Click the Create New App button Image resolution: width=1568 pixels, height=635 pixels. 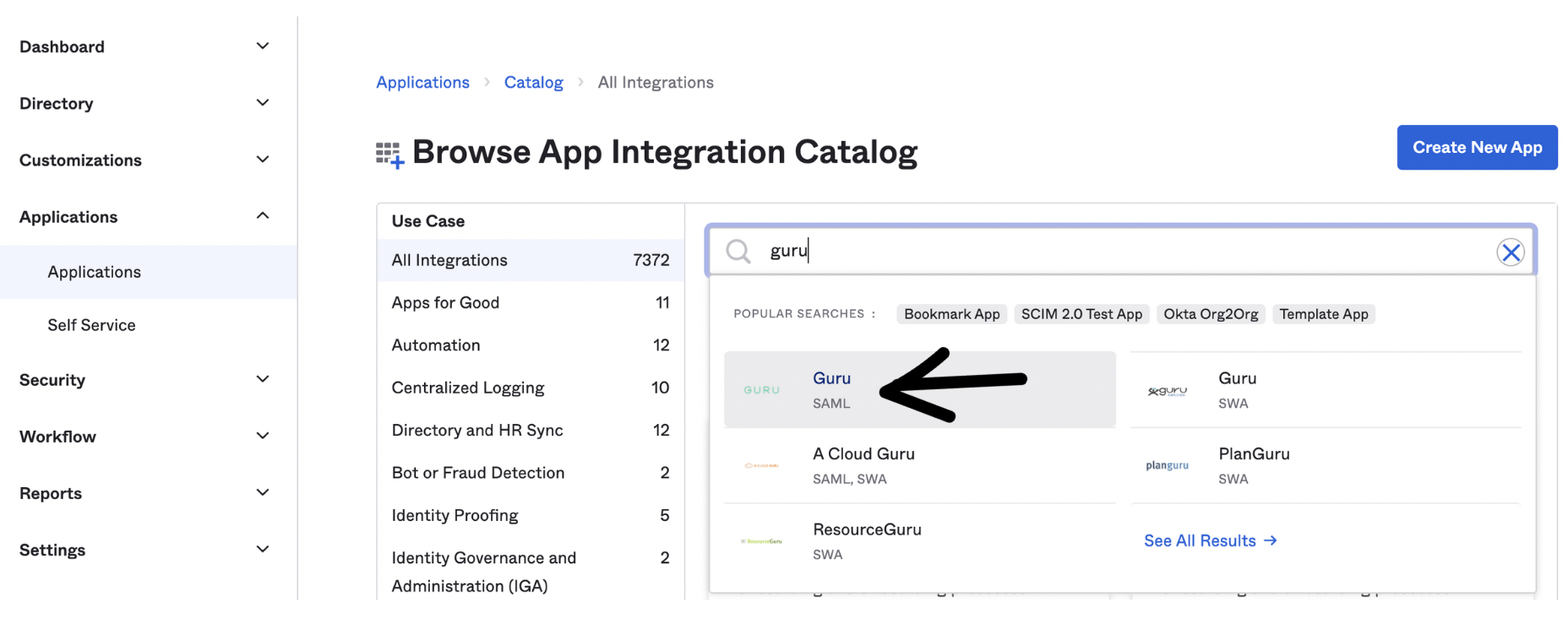(x=1477, y=147)
